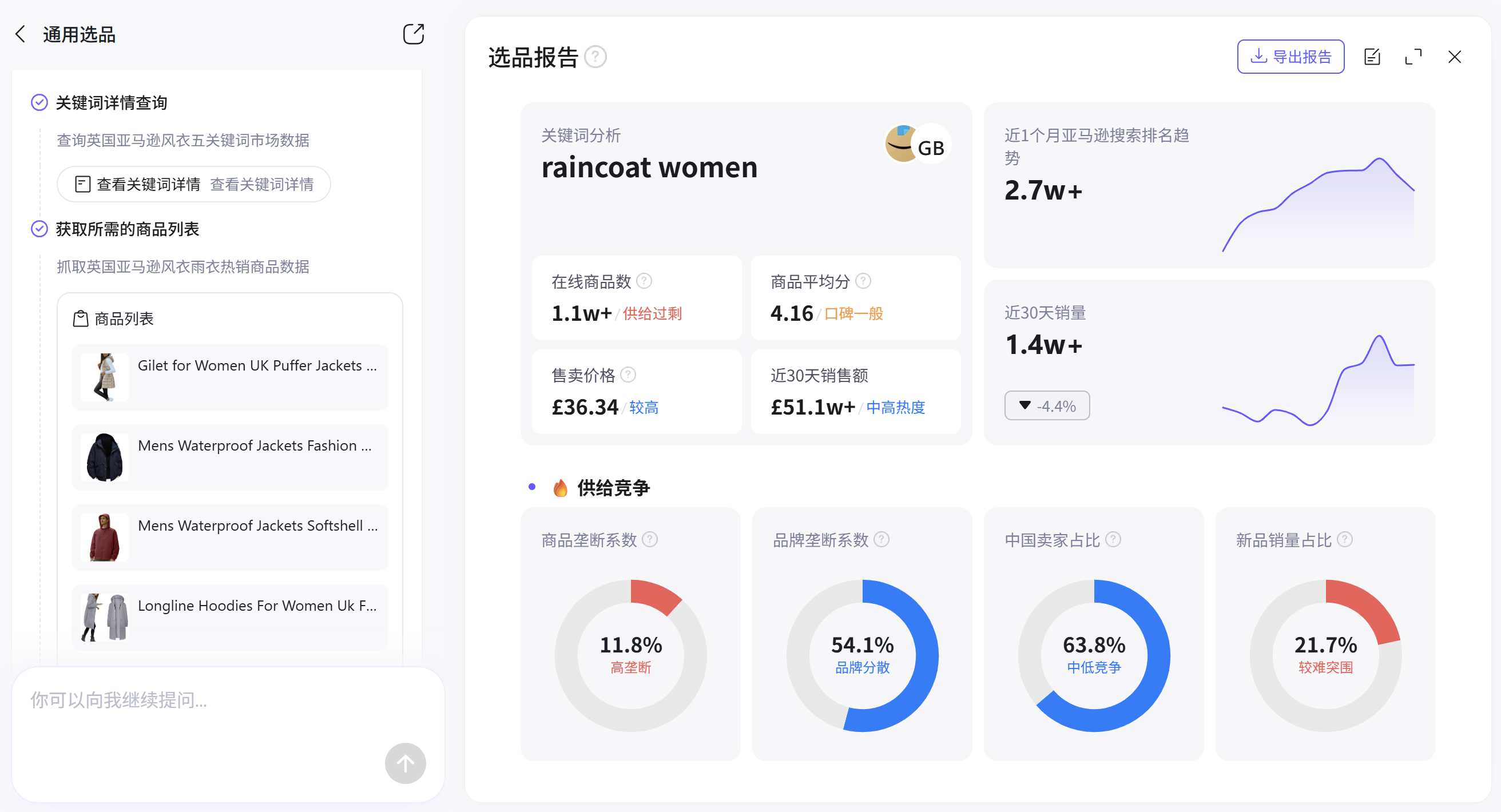
Task: Click the back arrow beside 通用选品
Action: 21,34
